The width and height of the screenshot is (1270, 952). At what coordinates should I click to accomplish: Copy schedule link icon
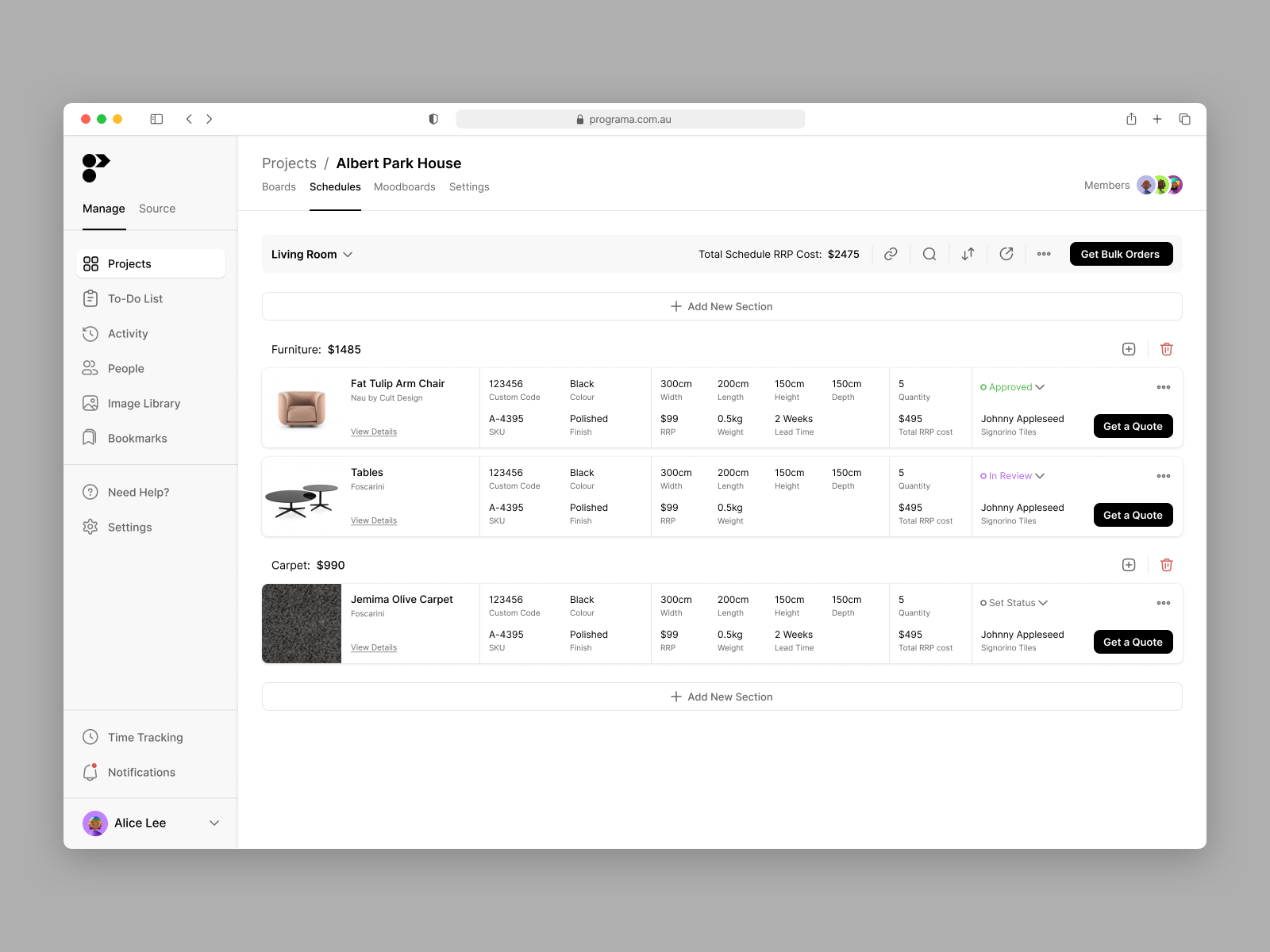click(891, 254)
